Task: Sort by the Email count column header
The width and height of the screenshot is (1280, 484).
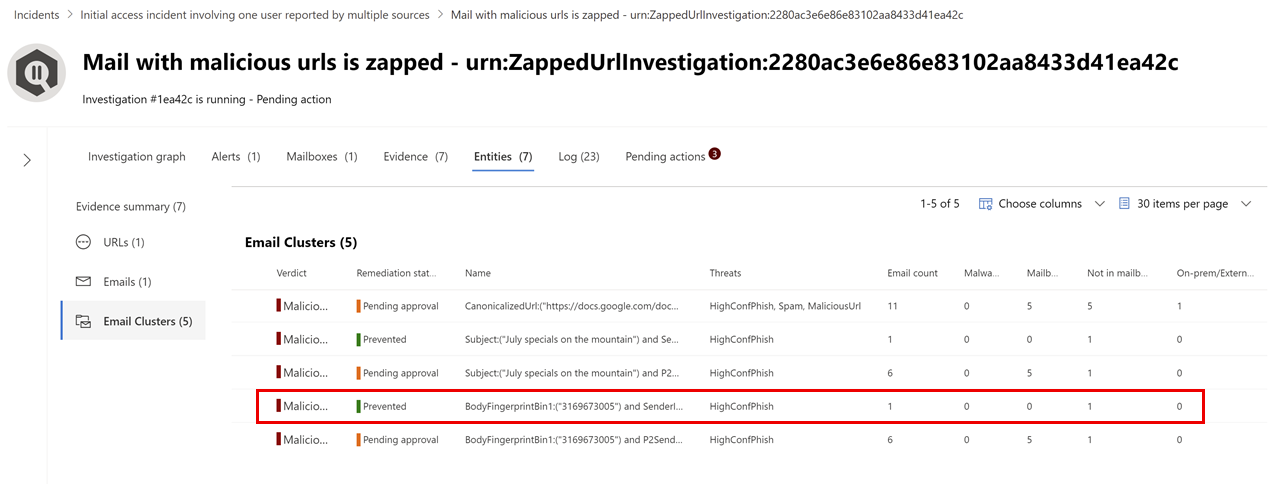Action: coord(912,273)
